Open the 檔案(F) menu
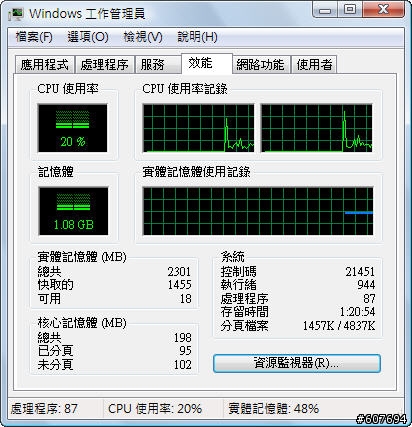 [x=34, y=37]
